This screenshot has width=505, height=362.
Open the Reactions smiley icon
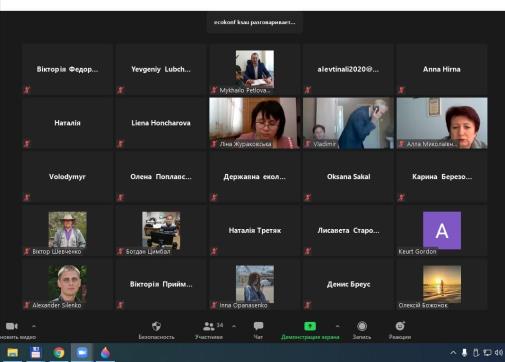coord(400,326)
